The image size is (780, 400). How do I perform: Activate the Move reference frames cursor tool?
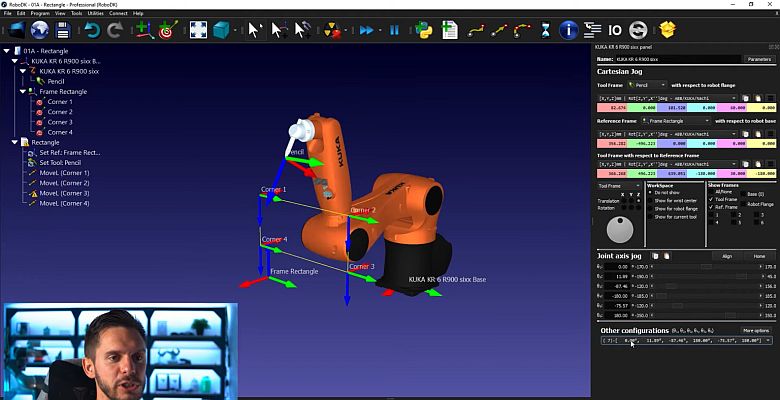pos(279,30)
